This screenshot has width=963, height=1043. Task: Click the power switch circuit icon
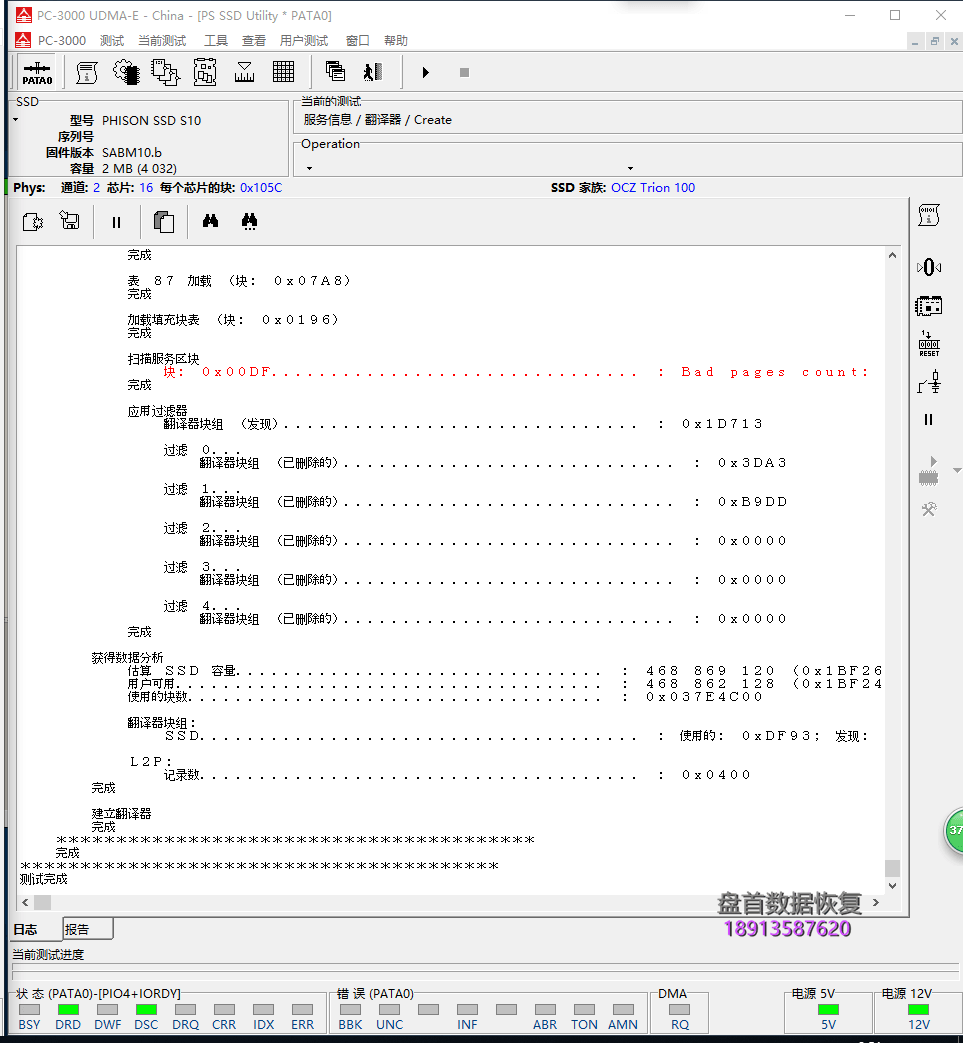[x=929, y=382]
